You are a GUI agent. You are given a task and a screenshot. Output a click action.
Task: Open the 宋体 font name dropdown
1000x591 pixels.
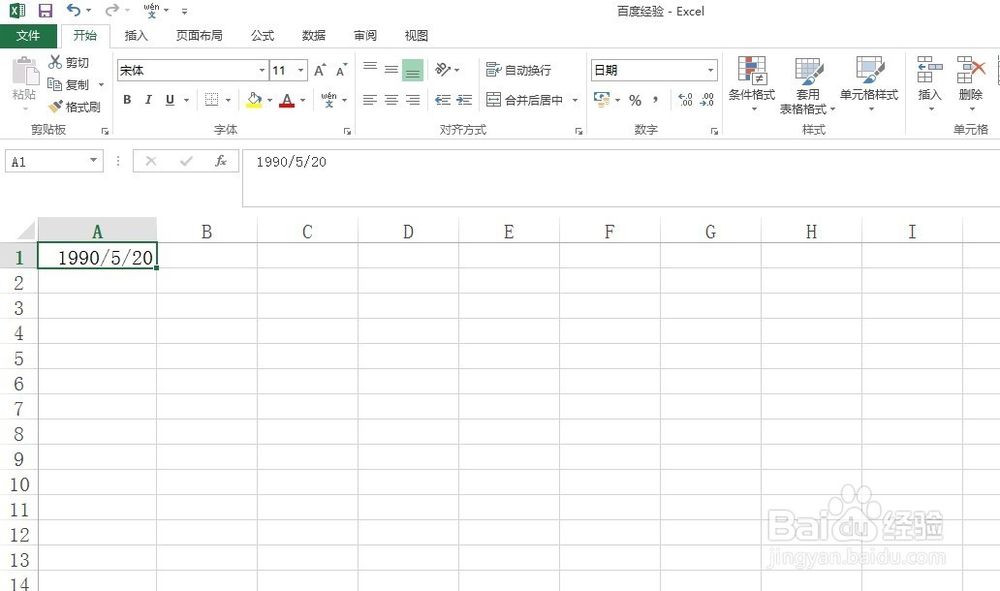(x=262, y=70)
